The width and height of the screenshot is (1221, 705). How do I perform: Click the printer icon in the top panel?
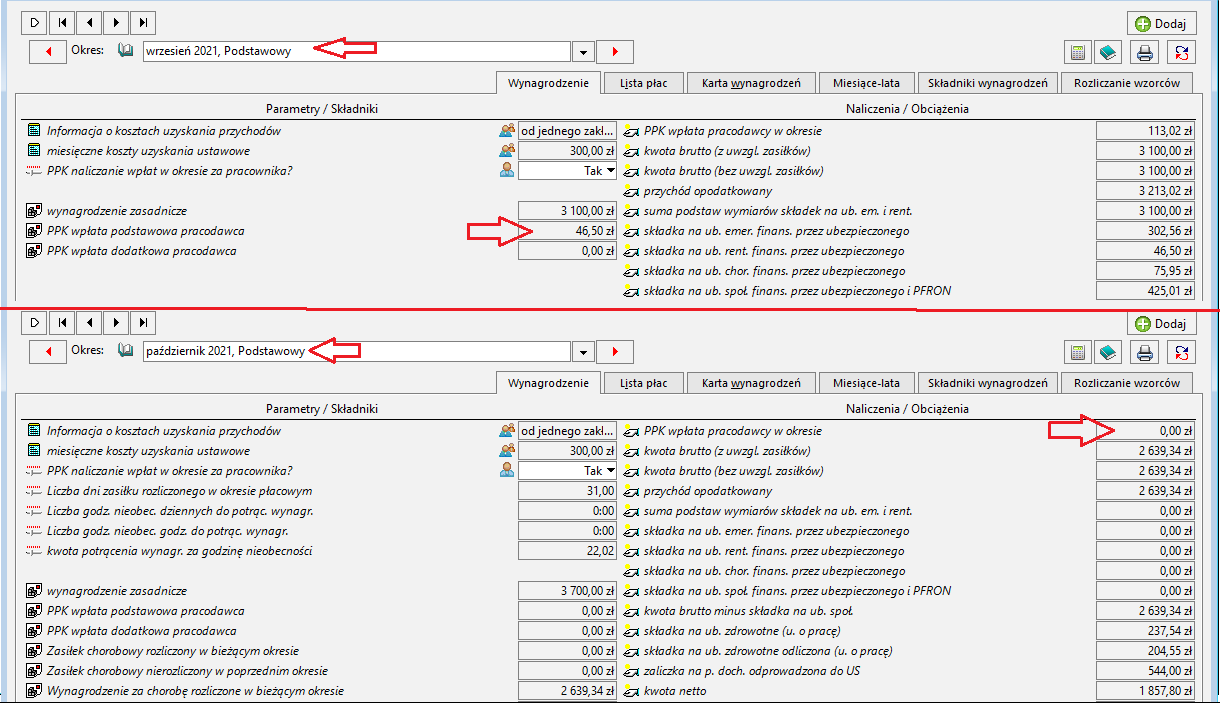point(1146,52)
